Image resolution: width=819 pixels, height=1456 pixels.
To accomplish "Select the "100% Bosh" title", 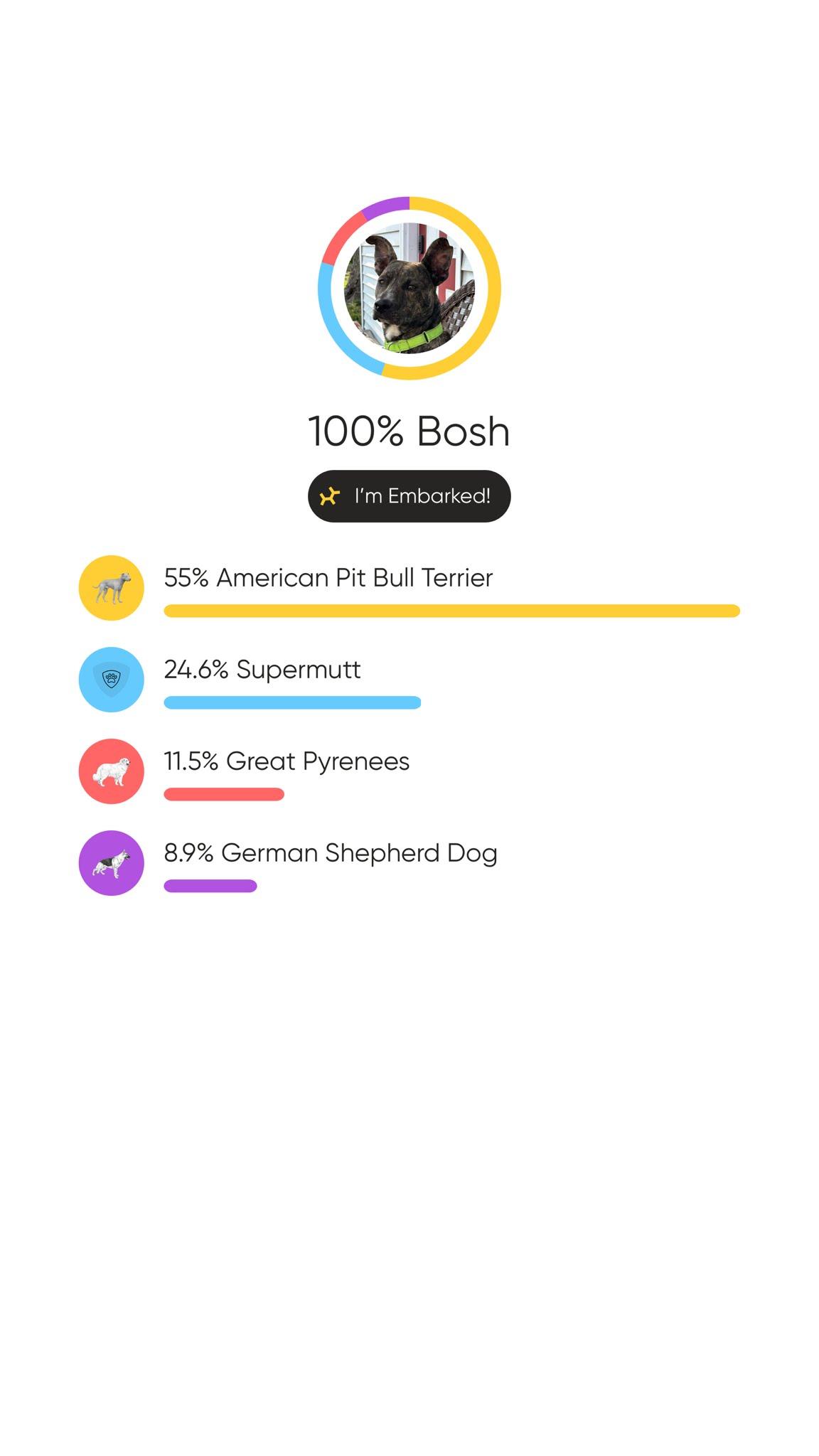I will [x=409, y=431].
